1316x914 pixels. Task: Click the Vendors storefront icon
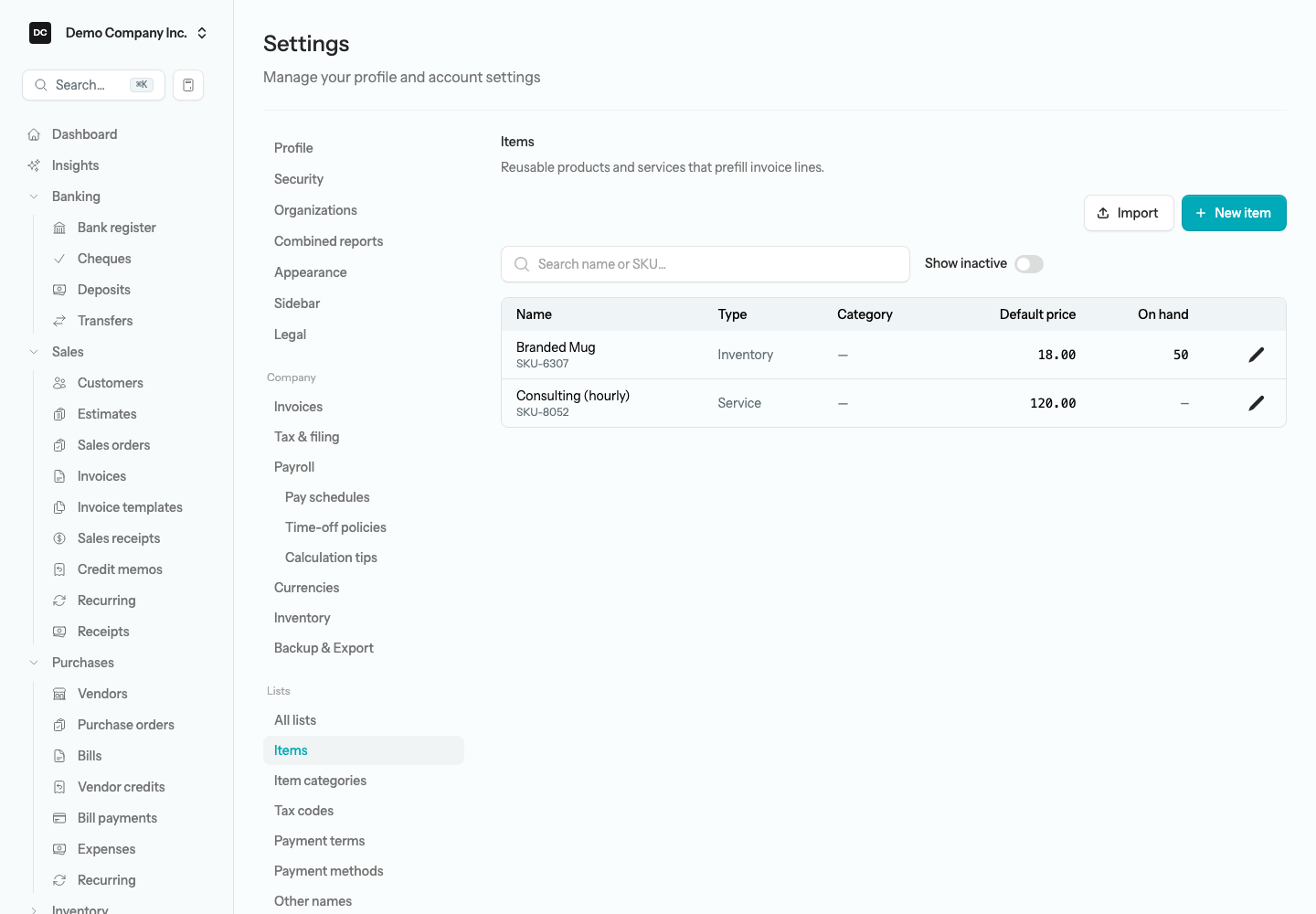(59, 694)
